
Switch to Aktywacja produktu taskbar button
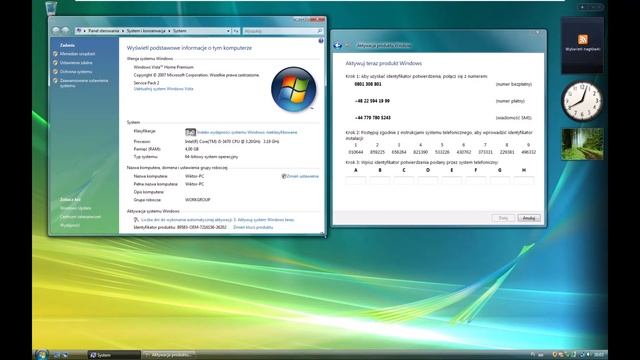coord(168,355)
